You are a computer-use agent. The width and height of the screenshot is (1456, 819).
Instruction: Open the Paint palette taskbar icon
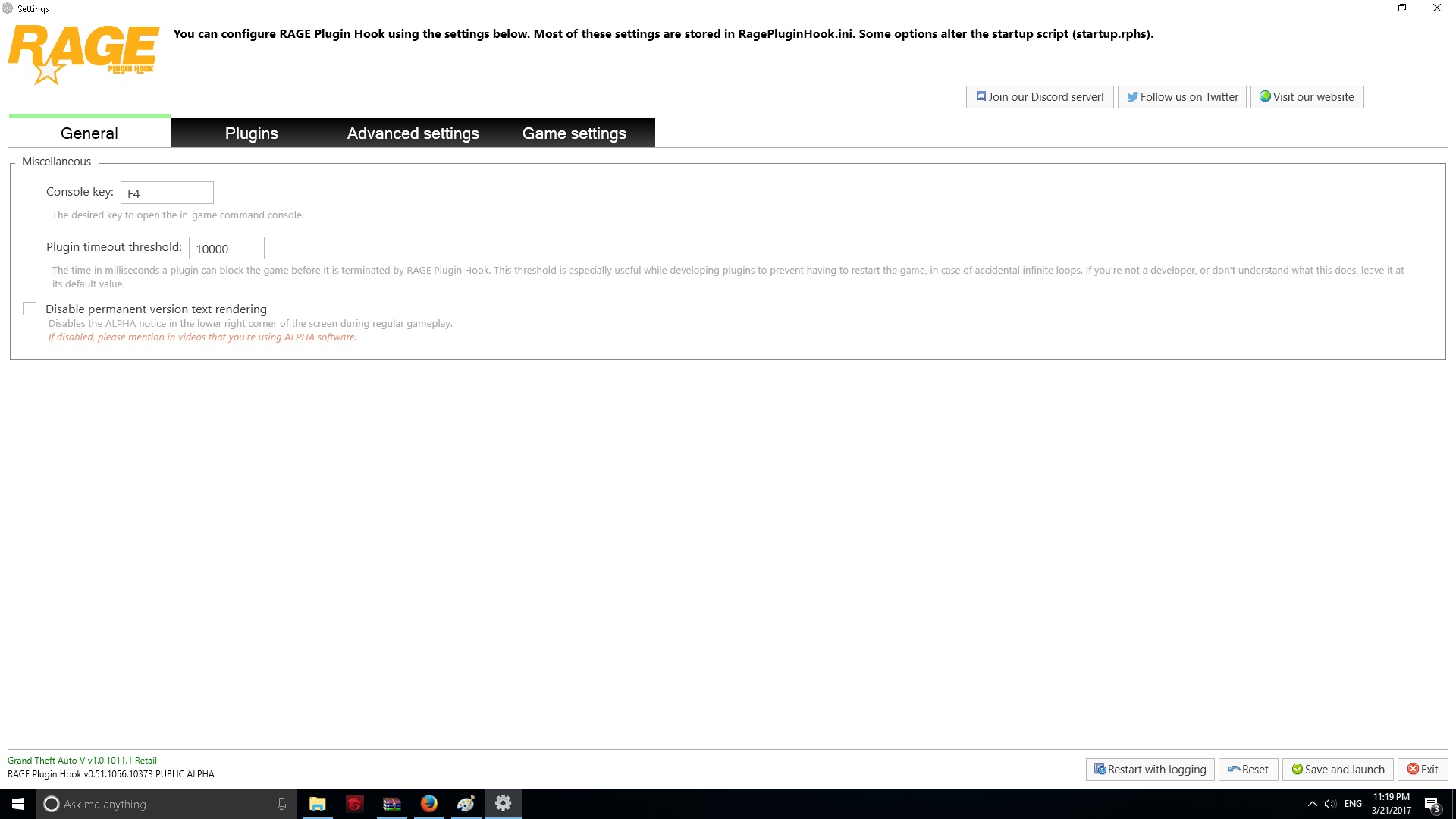click(x=466, y=804)
